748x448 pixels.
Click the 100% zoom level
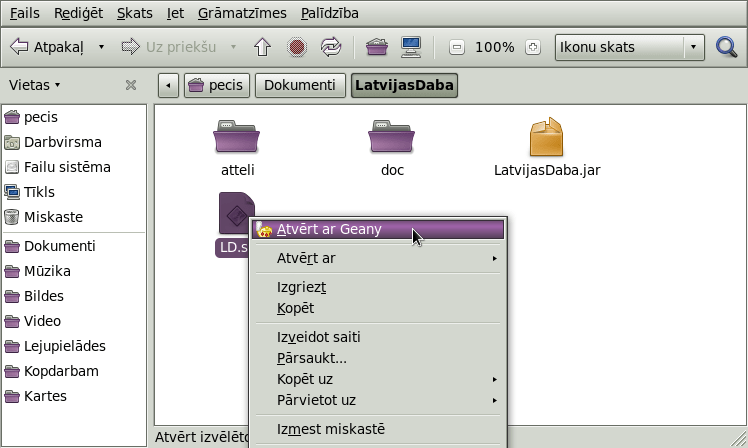coord(495,47)
